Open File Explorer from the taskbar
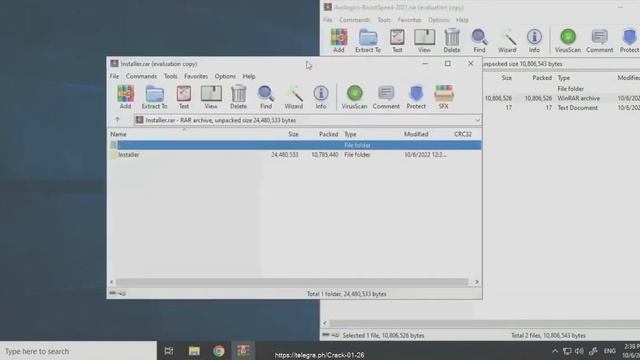The height and width of the screenshot is (360, 640). pos(194,351)
